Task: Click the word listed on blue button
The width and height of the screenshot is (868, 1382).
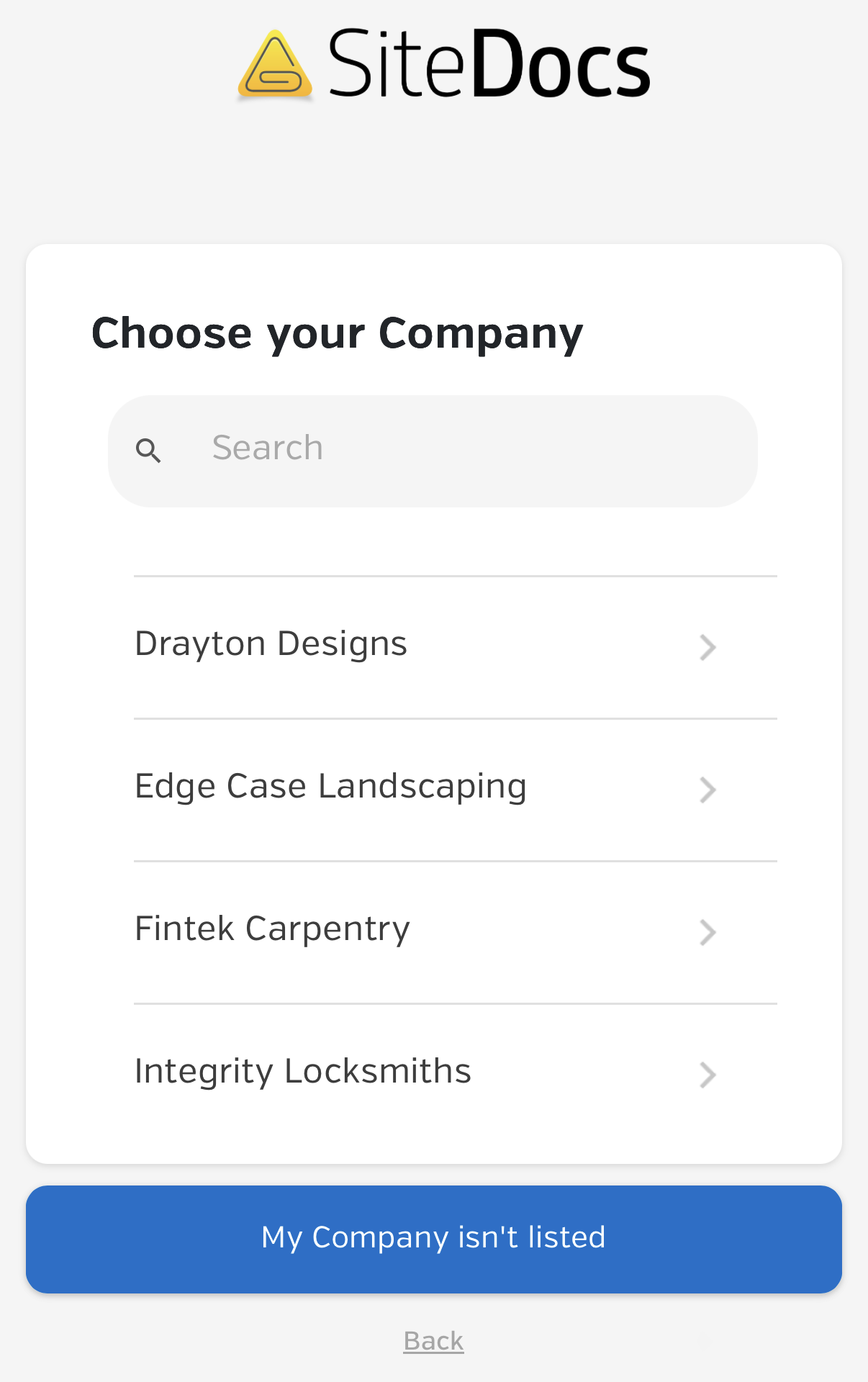Action: [567, 1238]
